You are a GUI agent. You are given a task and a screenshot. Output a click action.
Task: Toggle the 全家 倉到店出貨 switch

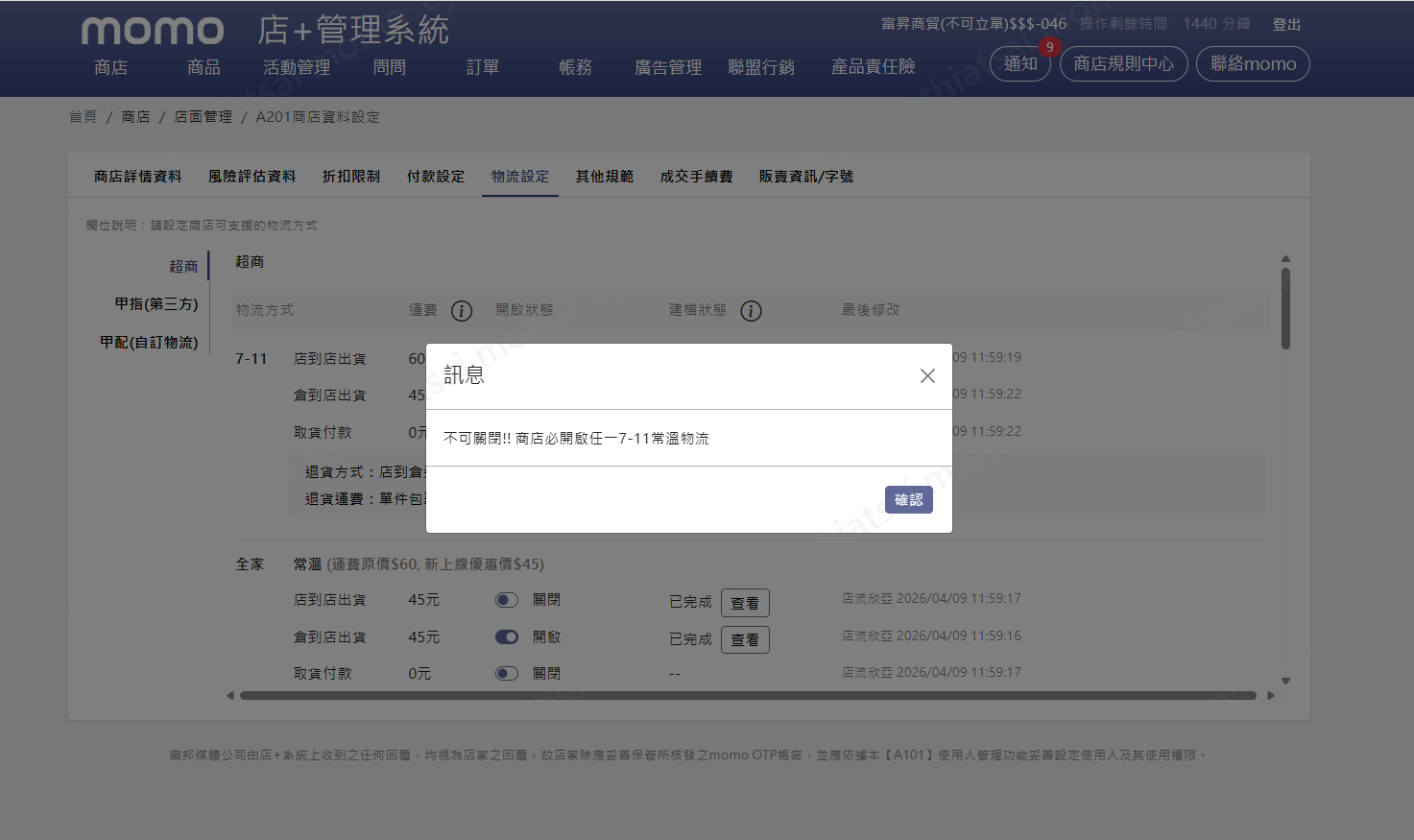point(507,636)
